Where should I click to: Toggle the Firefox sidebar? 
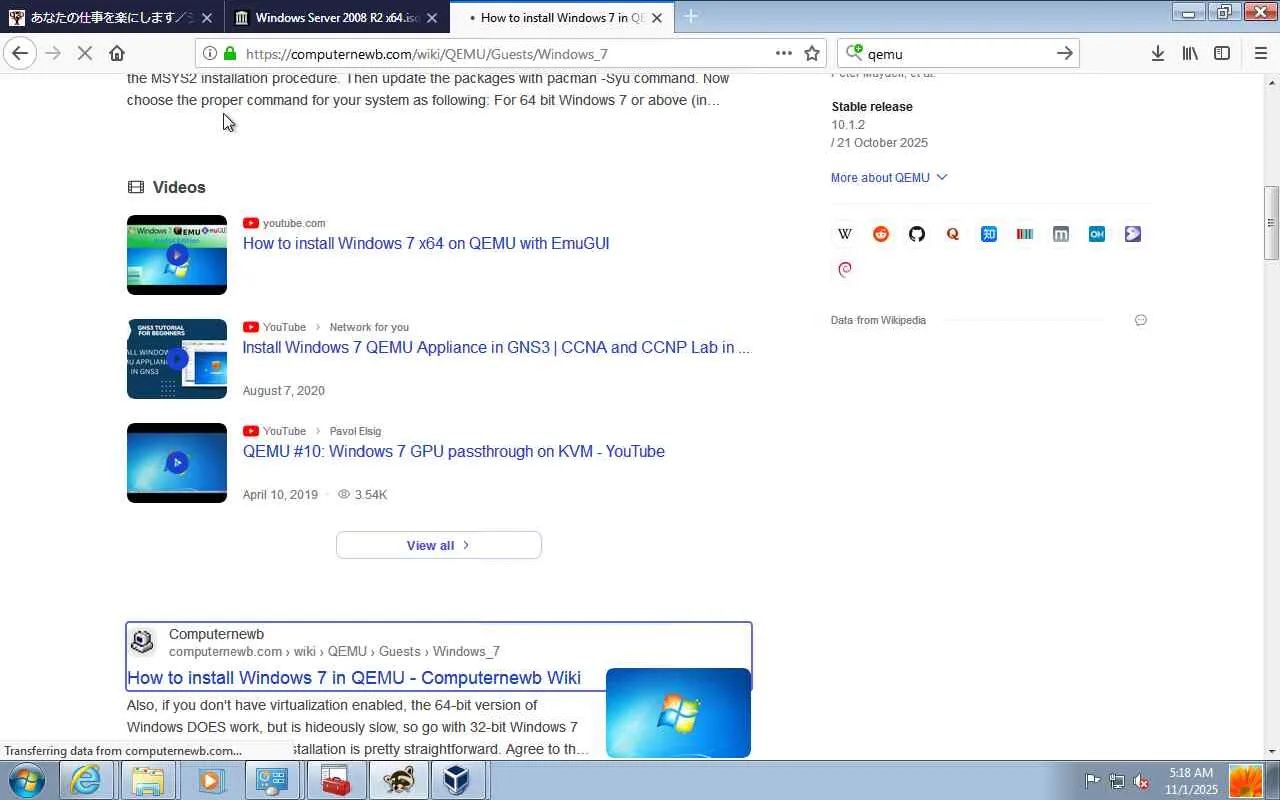coord(1222,53)
